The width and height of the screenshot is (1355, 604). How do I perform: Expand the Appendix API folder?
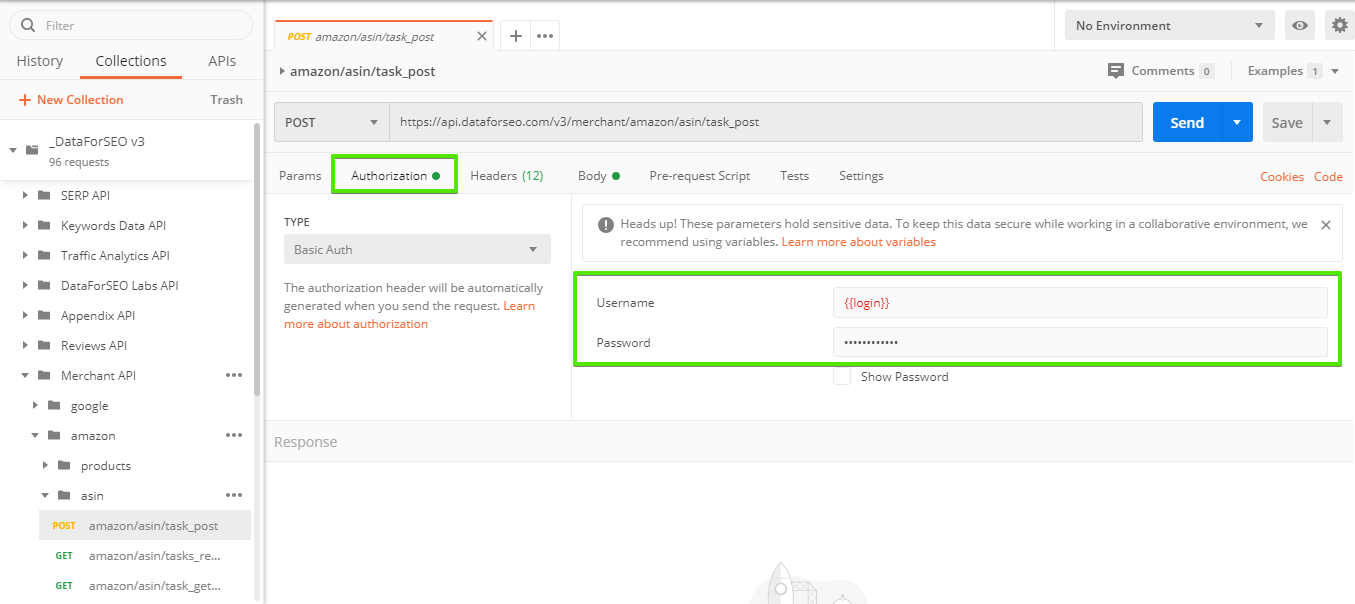tap(25, 316)
